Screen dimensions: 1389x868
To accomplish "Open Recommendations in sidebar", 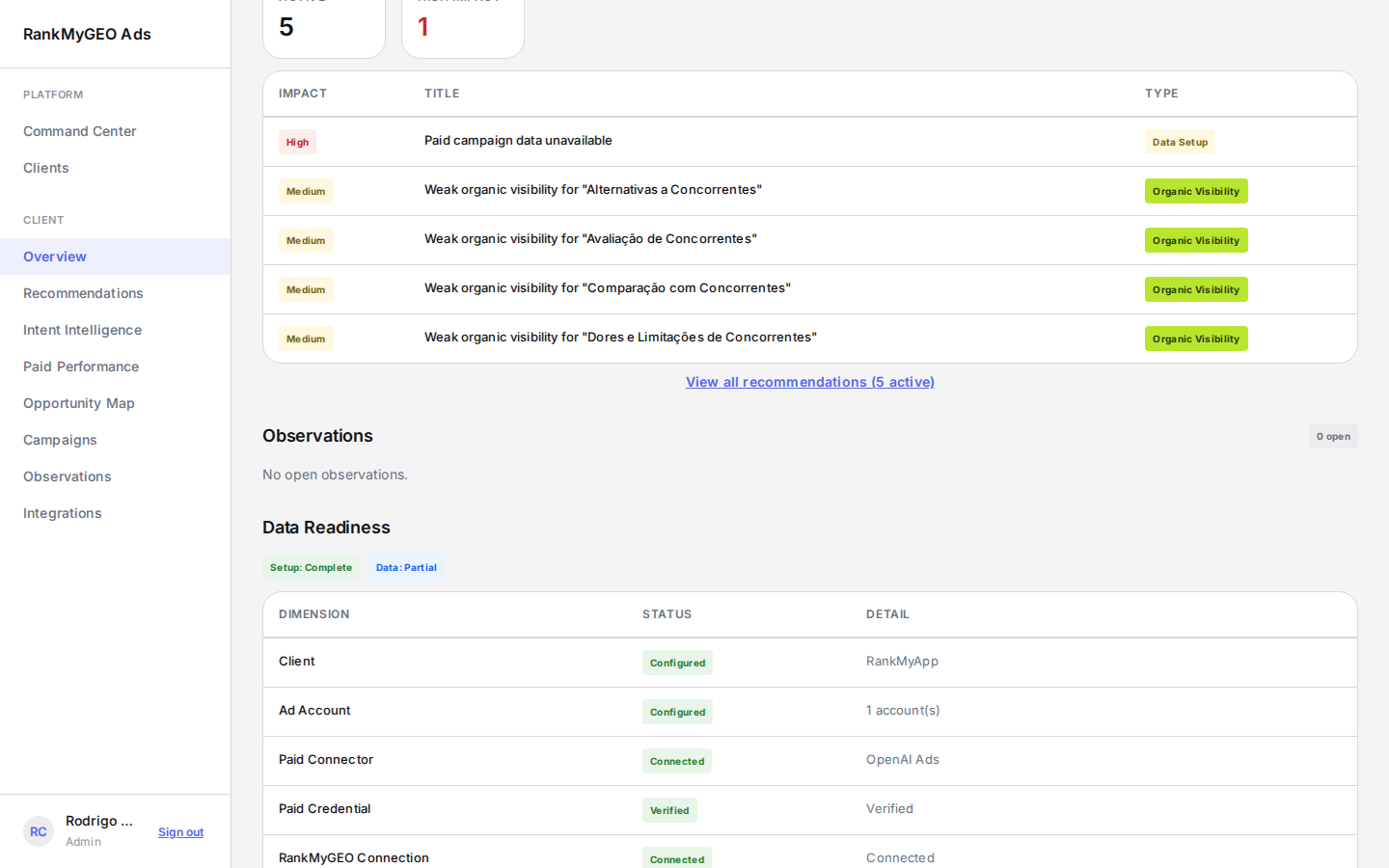I will pyautogui.click(x=115, y=293).
